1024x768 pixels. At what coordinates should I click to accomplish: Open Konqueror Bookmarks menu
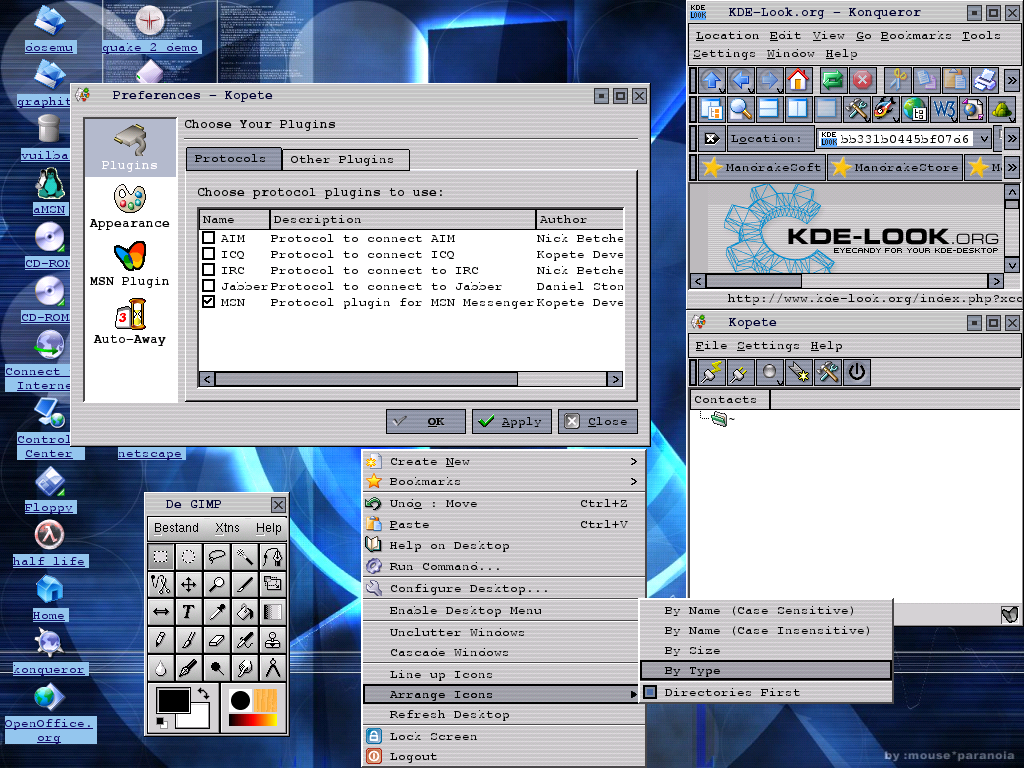click(916, 35)
